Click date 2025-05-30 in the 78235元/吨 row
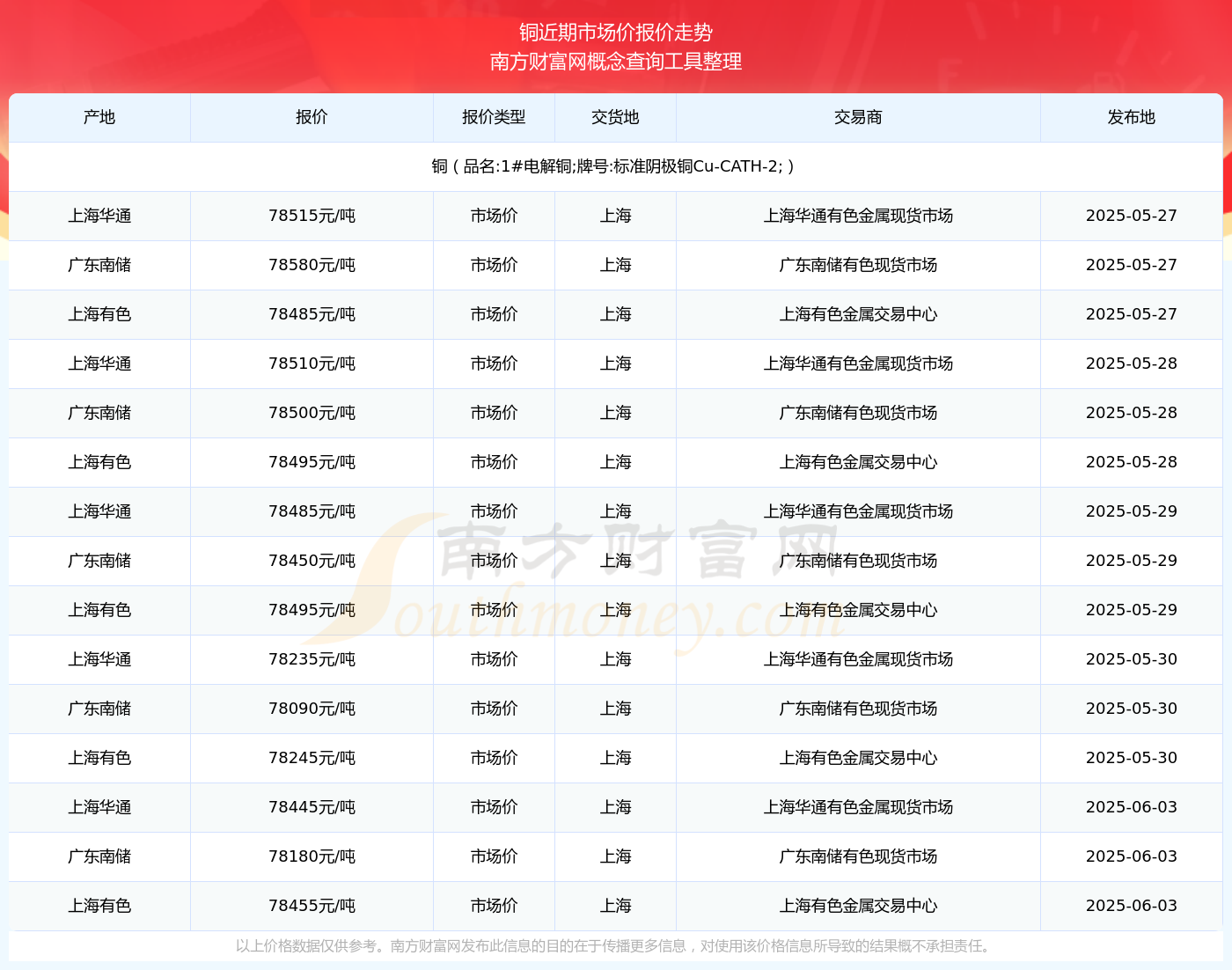1232x970 pixels. pos(1131,659)
